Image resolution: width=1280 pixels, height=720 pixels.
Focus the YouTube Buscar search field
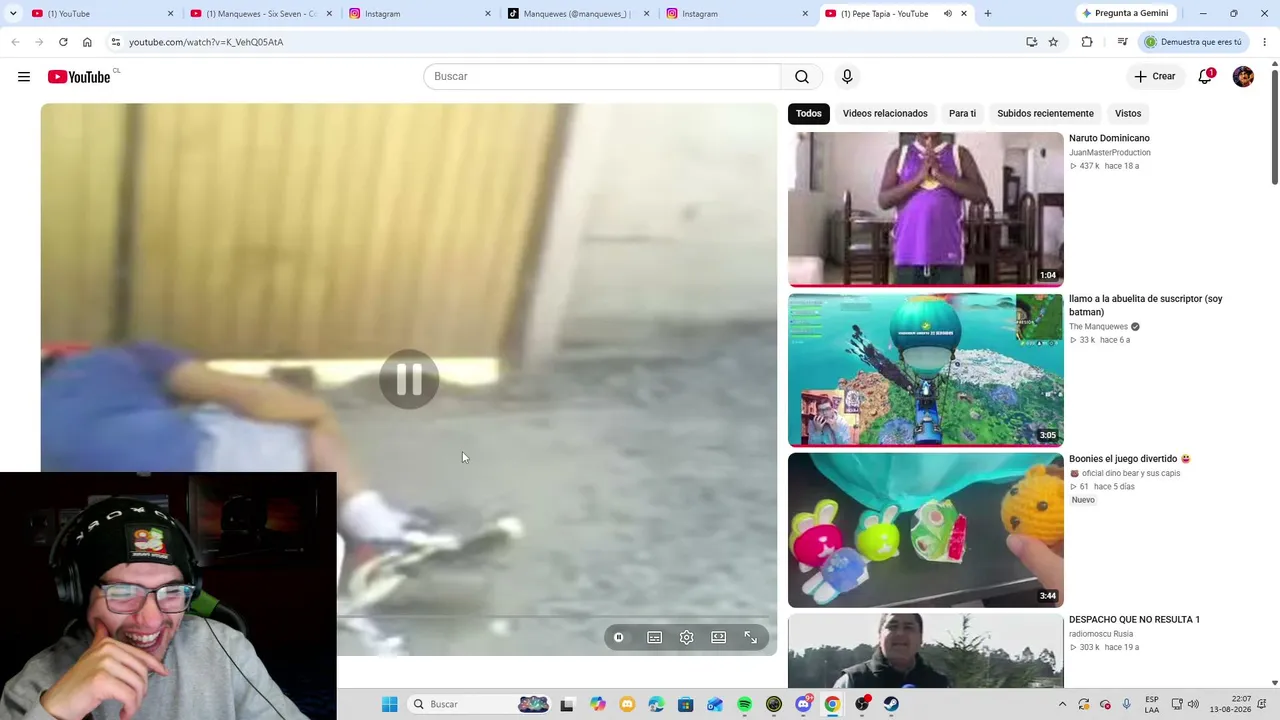pos(602,77)
